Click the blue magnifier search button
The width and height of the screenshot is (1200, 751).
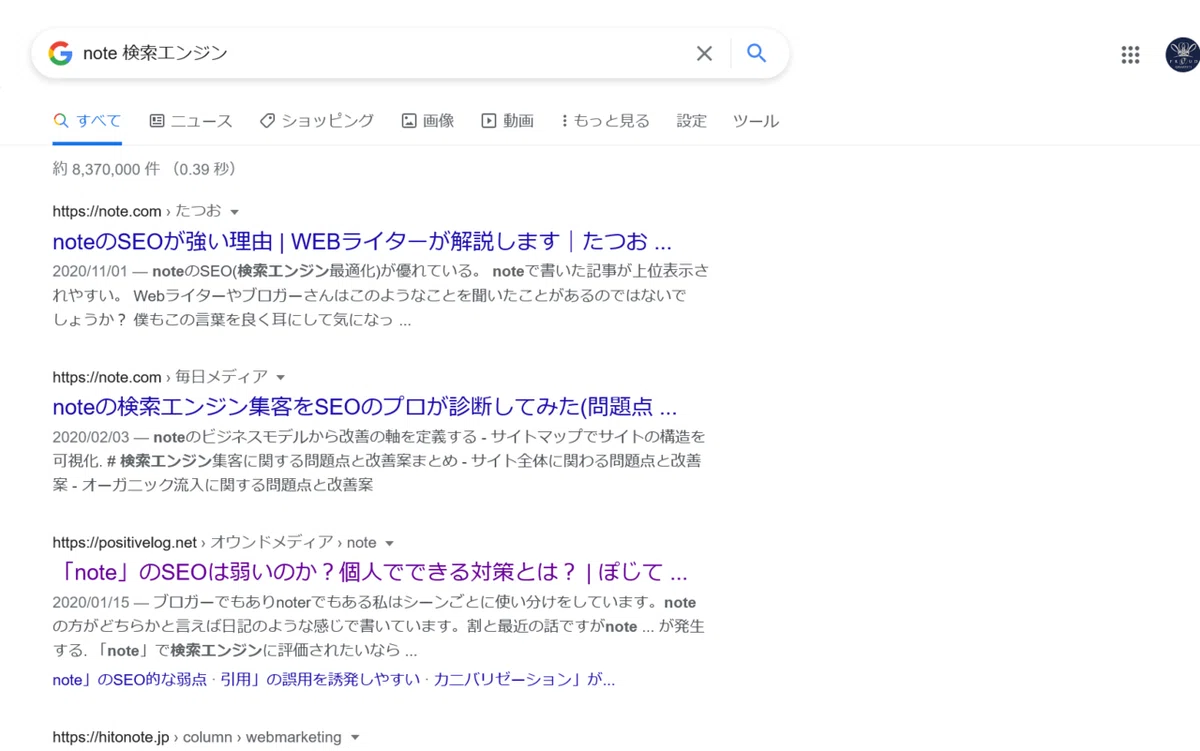point(757,53)
